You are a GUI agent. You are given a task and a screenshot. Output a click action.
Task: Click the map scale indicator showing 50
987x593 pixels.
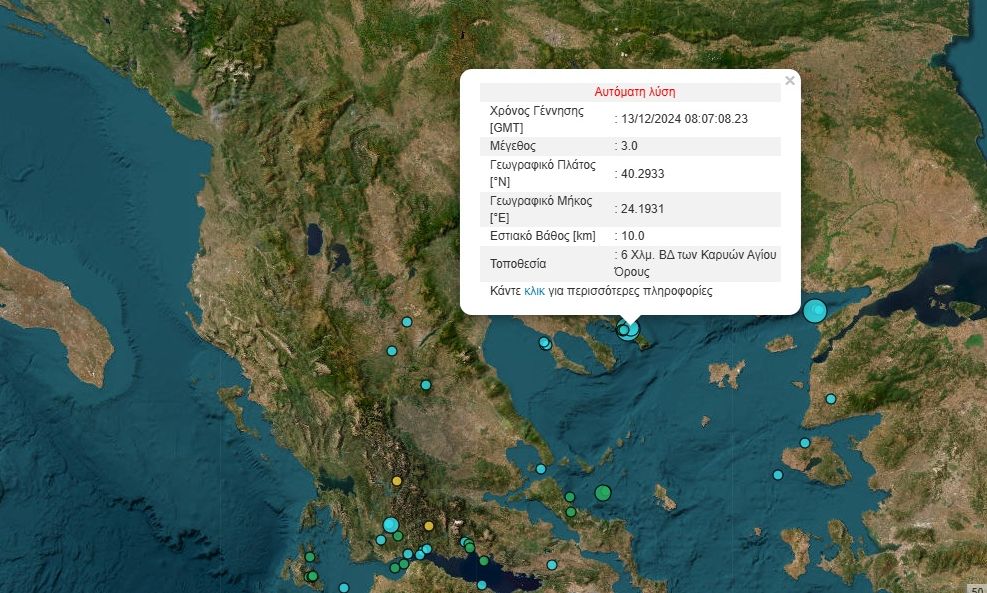coord(977,588)
